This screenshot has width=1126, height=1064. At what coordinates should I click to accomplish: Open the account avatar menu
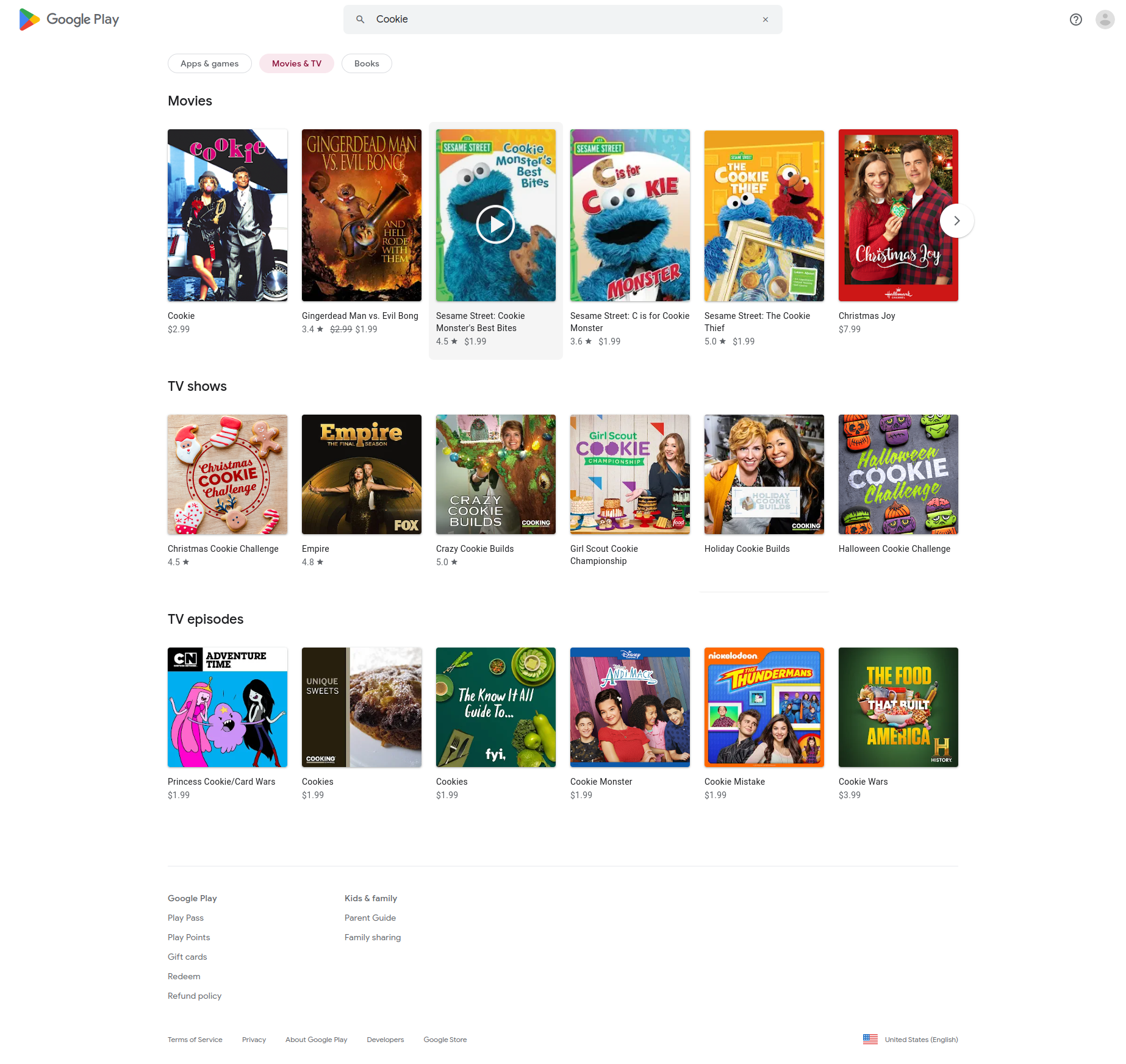coord(1105,20)
